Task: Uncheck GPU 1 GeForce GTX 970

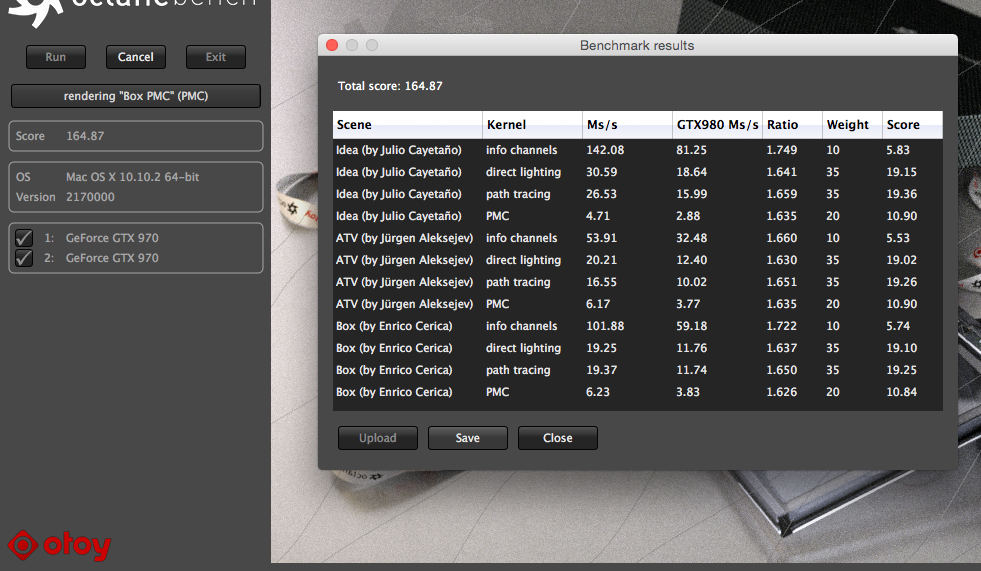Action: (x=24, y=238)
